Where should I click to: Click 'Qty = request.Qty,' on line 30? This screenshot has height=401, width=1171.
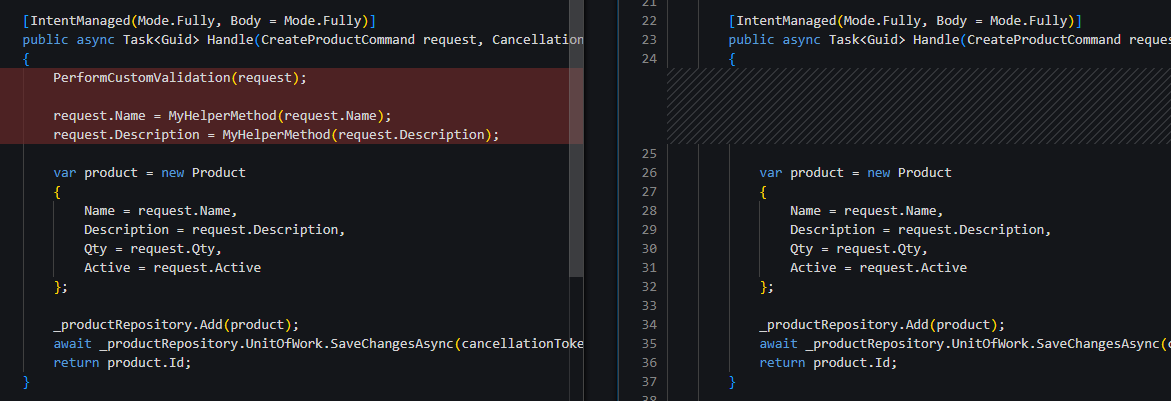click(x=860, y=249)
